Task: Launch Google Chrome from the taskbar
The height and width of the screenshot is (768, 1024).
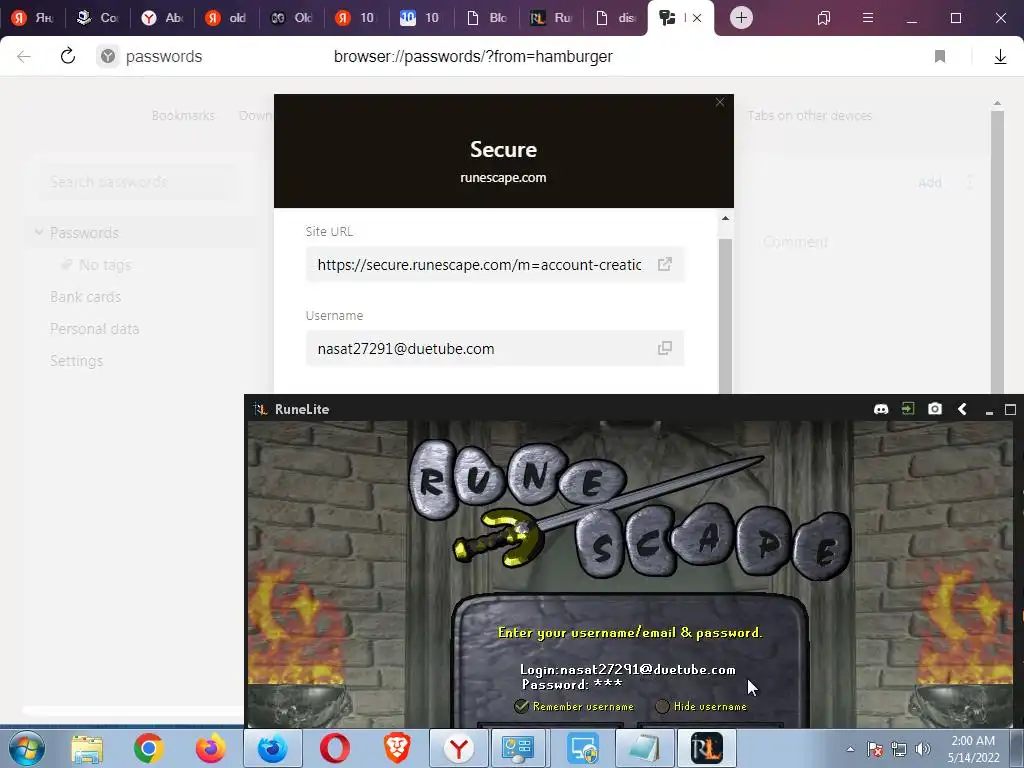Action: click(x=148, y=748)
